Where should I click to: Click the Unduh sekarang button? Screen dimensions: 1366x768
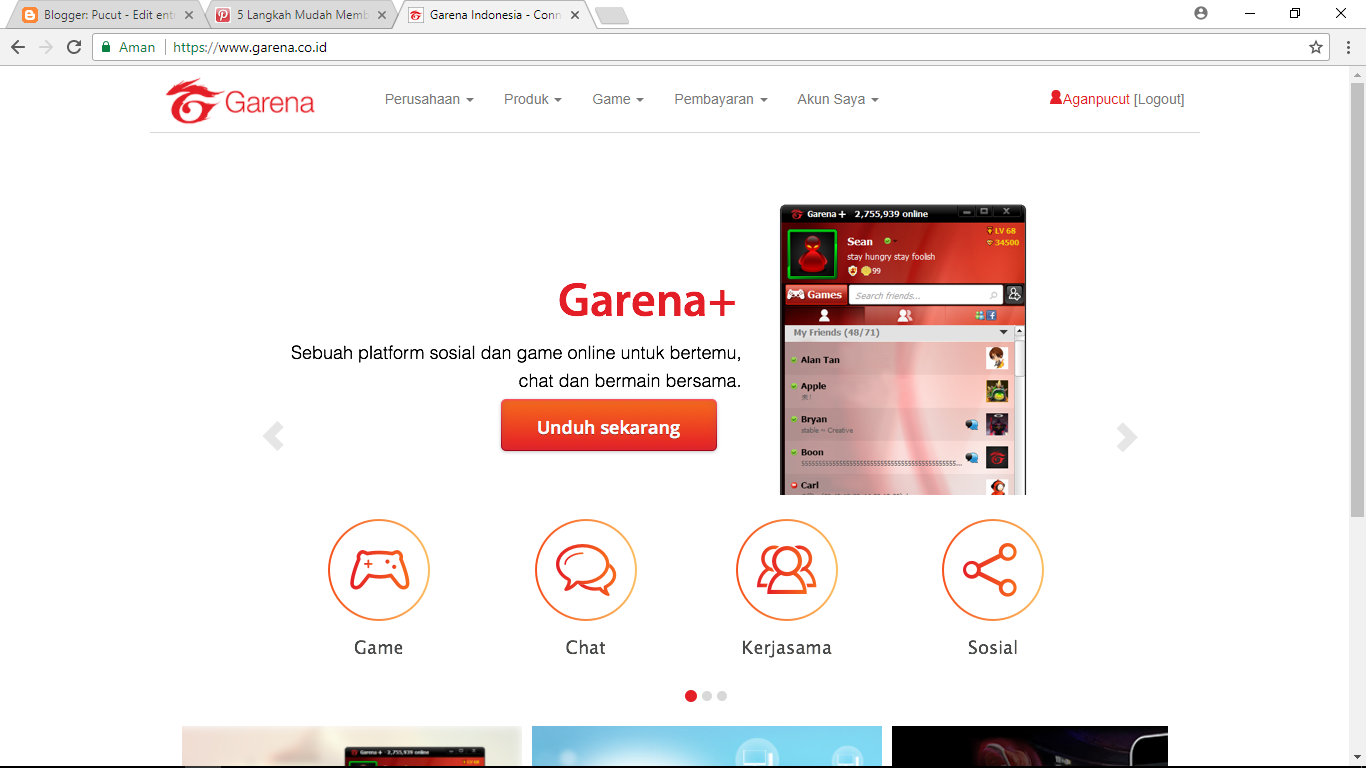[609, 426]
